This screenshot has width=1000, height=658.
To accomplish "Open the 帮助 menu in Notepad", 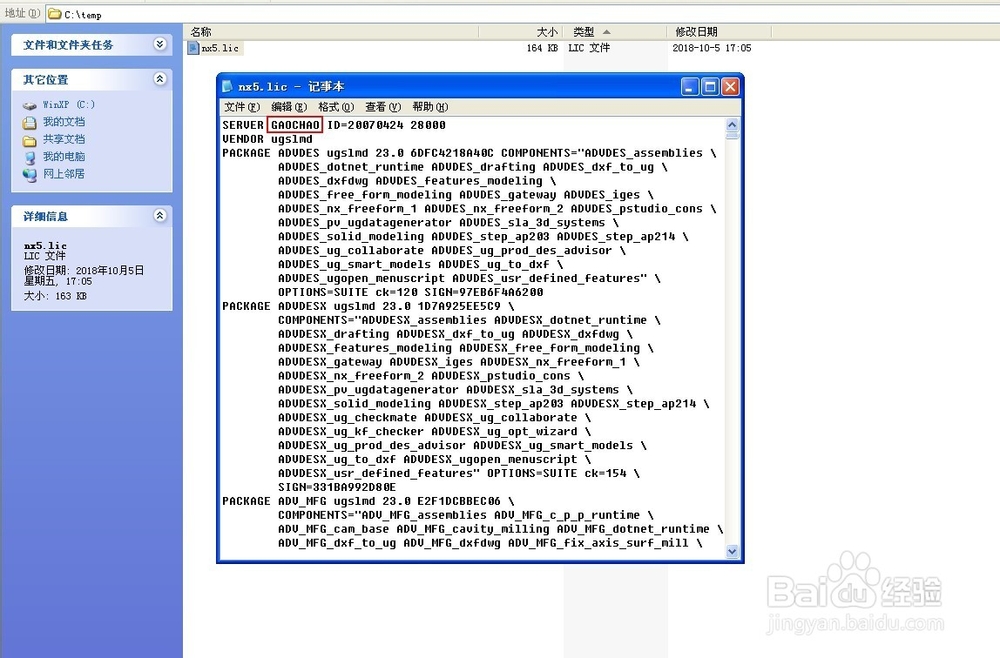I will tap(430, 107).
